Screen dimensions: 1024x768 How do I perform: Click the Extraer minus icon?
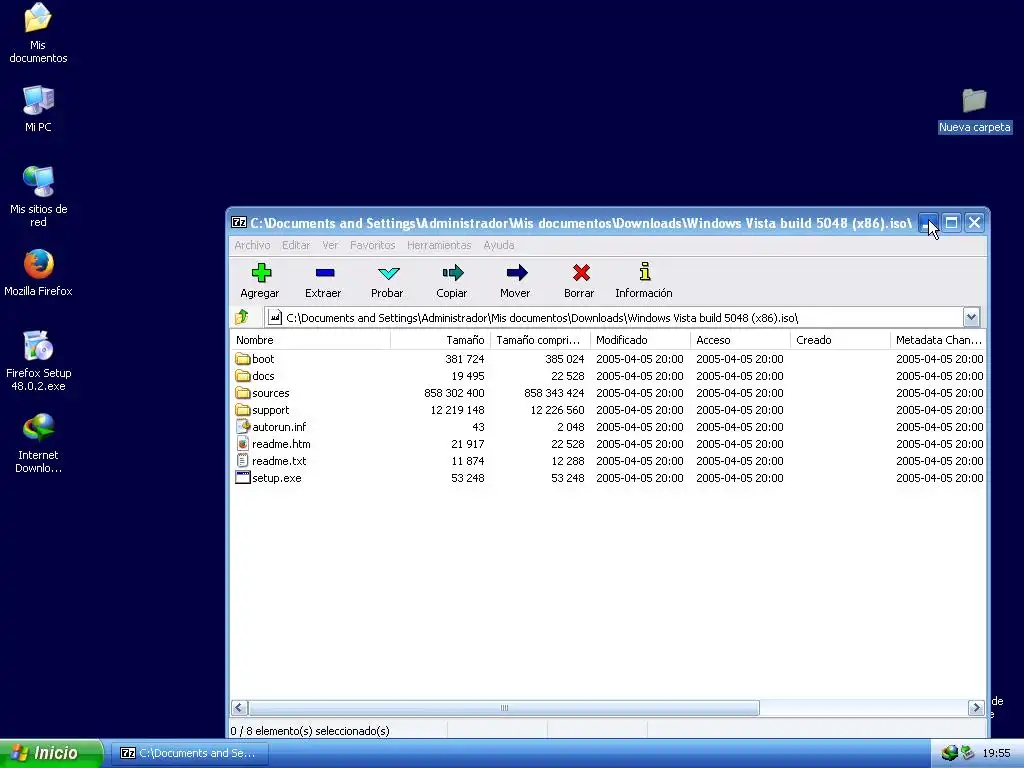pos(325,272)
